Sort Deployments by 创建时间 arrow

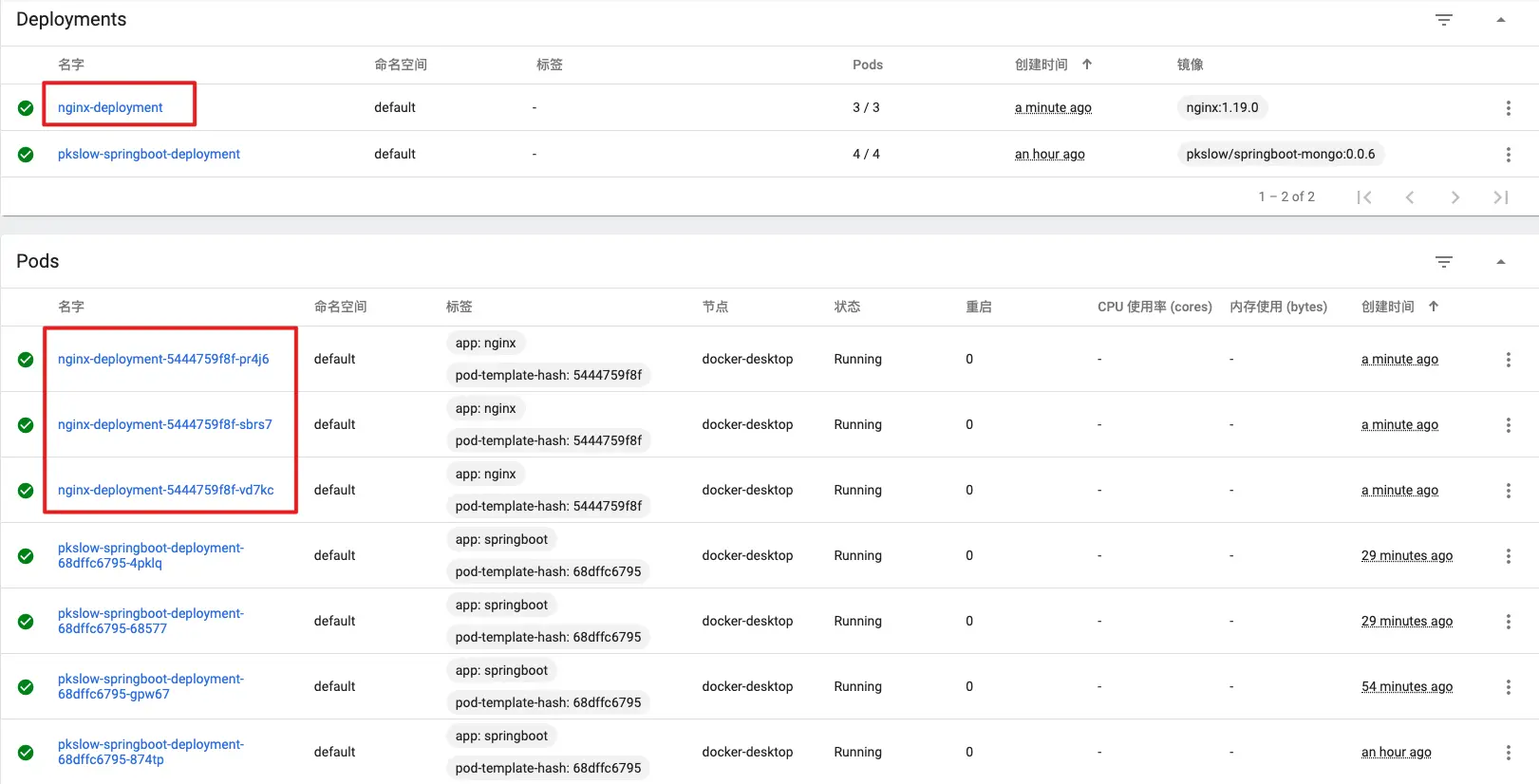[x=1087, y=65]
